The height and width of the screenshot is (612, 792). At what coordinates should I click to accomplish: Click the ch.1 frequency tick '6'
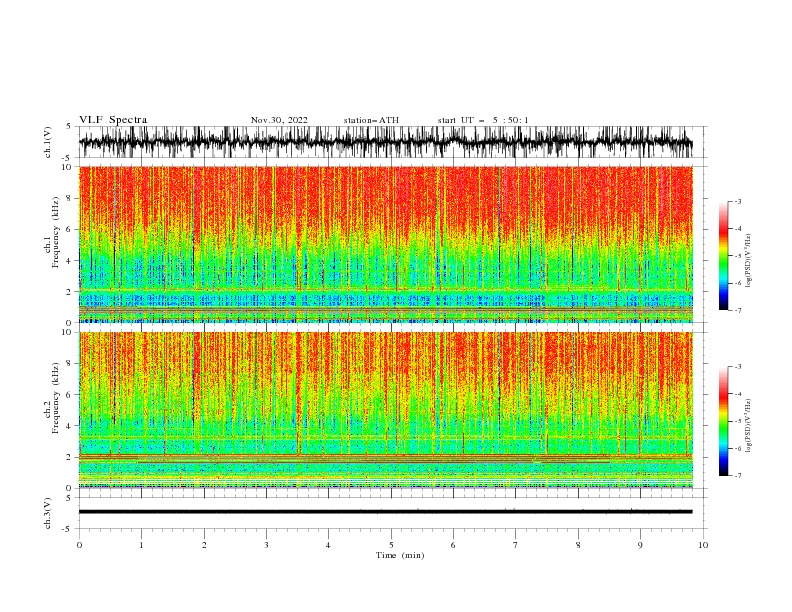tap(70, 230)
